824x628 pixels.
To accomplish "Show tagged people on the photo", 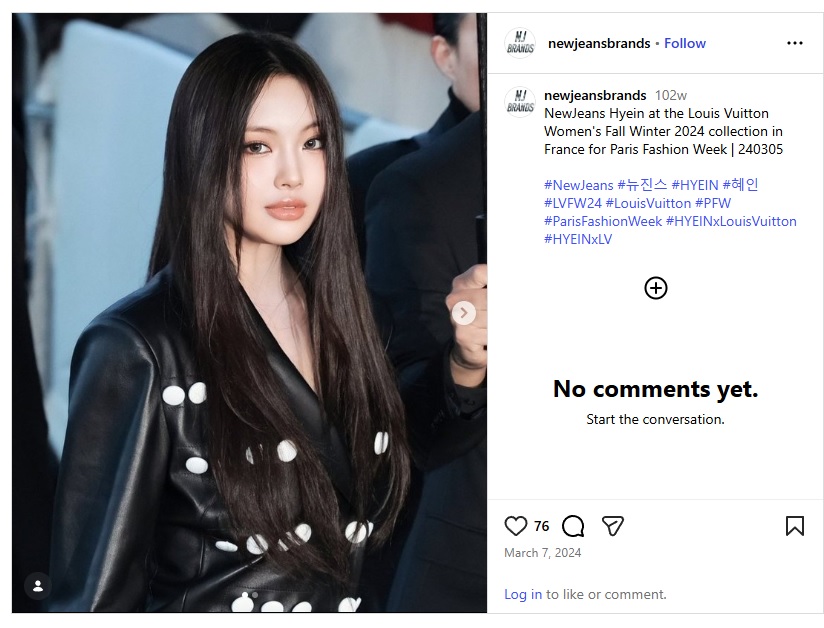I will 38,586.
